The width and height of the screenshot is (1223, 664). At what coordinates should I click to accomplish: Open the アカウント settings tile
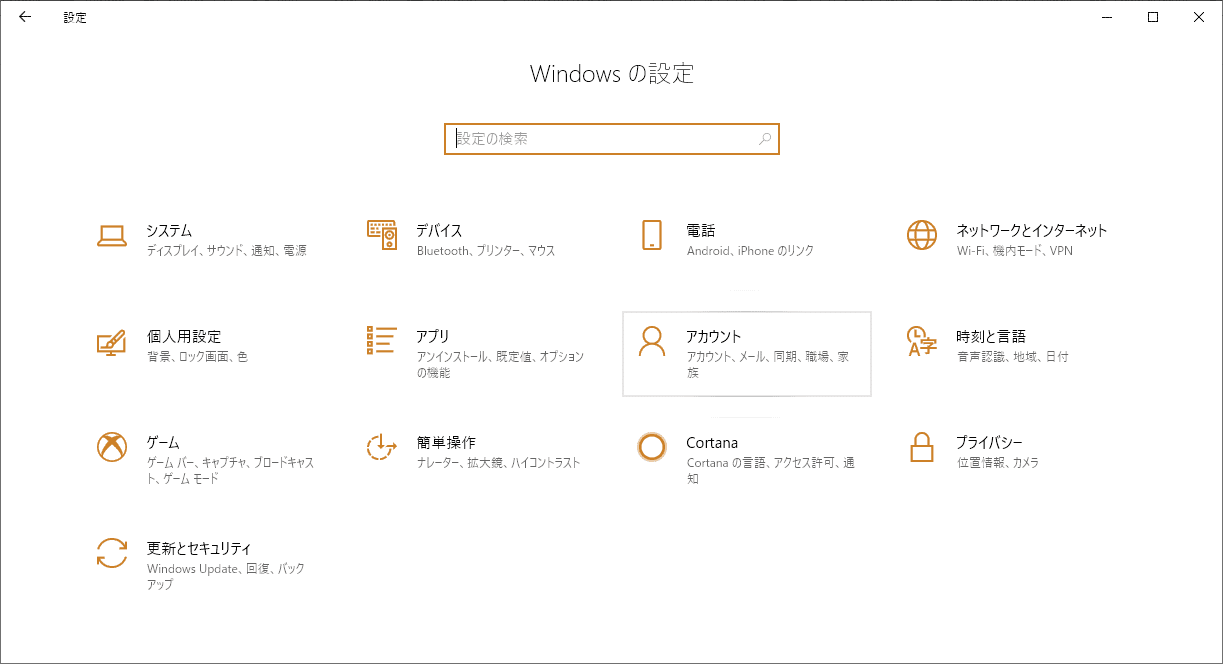(746, 353)
